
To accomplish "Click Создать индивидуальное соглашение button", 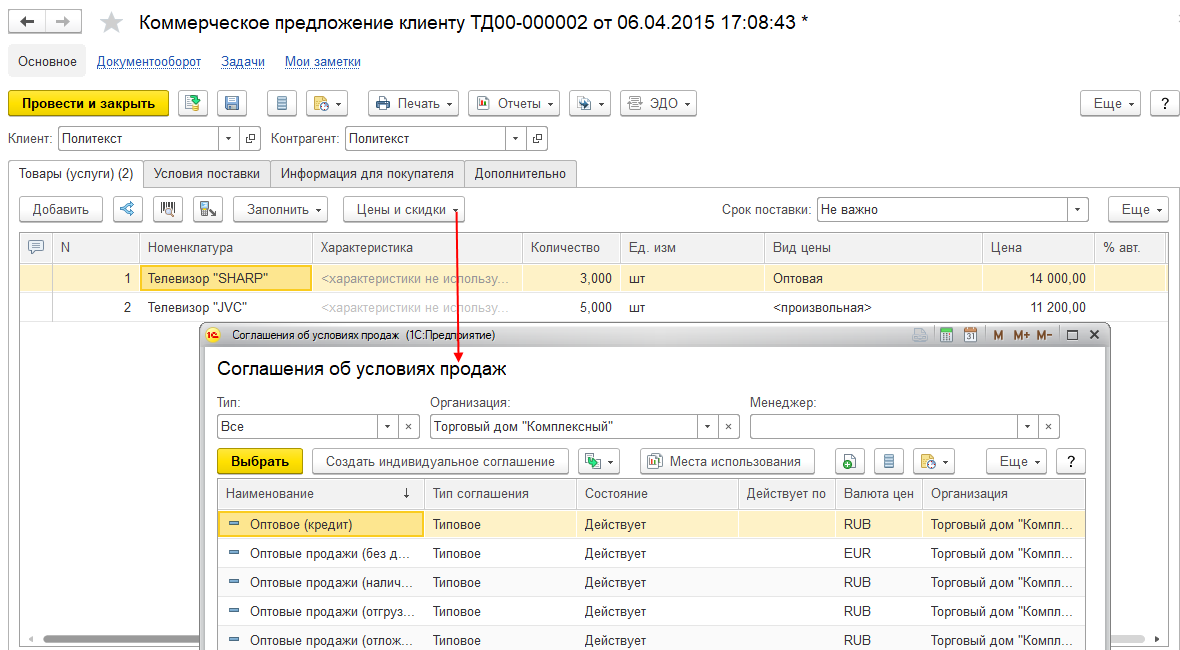I will (440, 461).
